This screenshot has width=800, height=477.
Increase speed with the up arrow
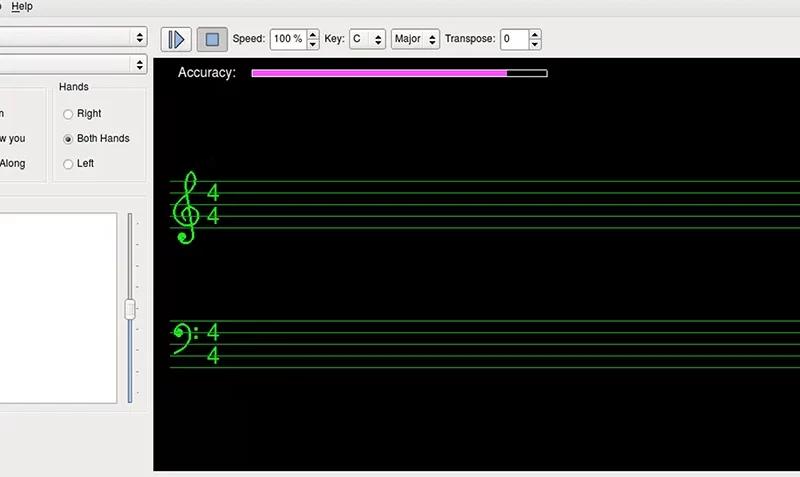tap(313, 34)
